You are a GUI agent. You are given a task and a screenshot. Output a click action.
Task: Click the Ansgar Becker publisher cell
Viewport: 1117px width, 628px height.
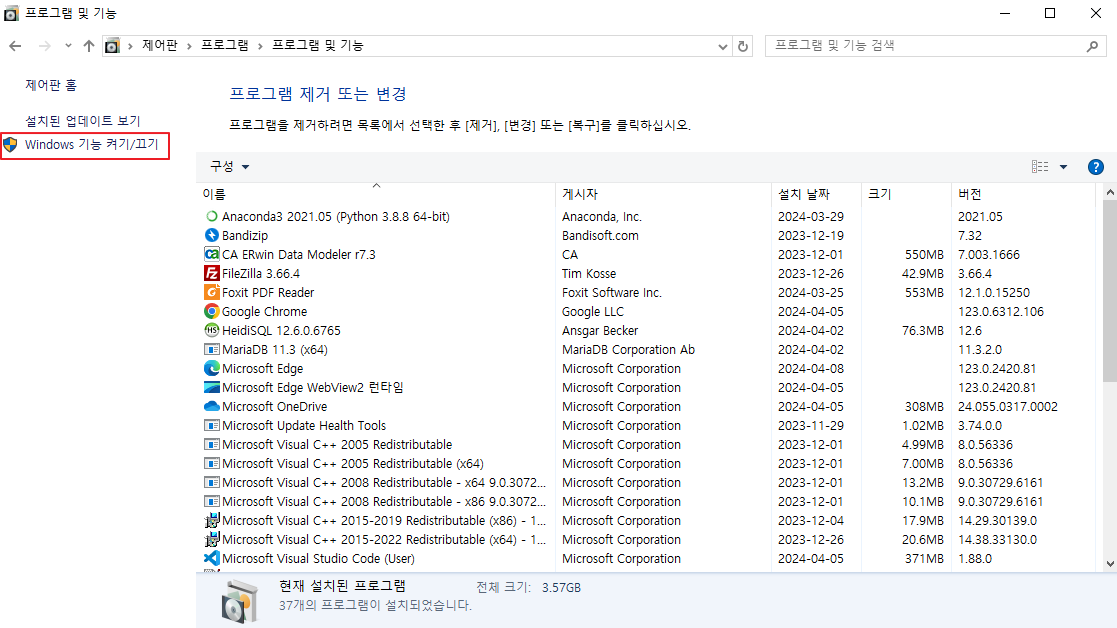click(600, 330)
